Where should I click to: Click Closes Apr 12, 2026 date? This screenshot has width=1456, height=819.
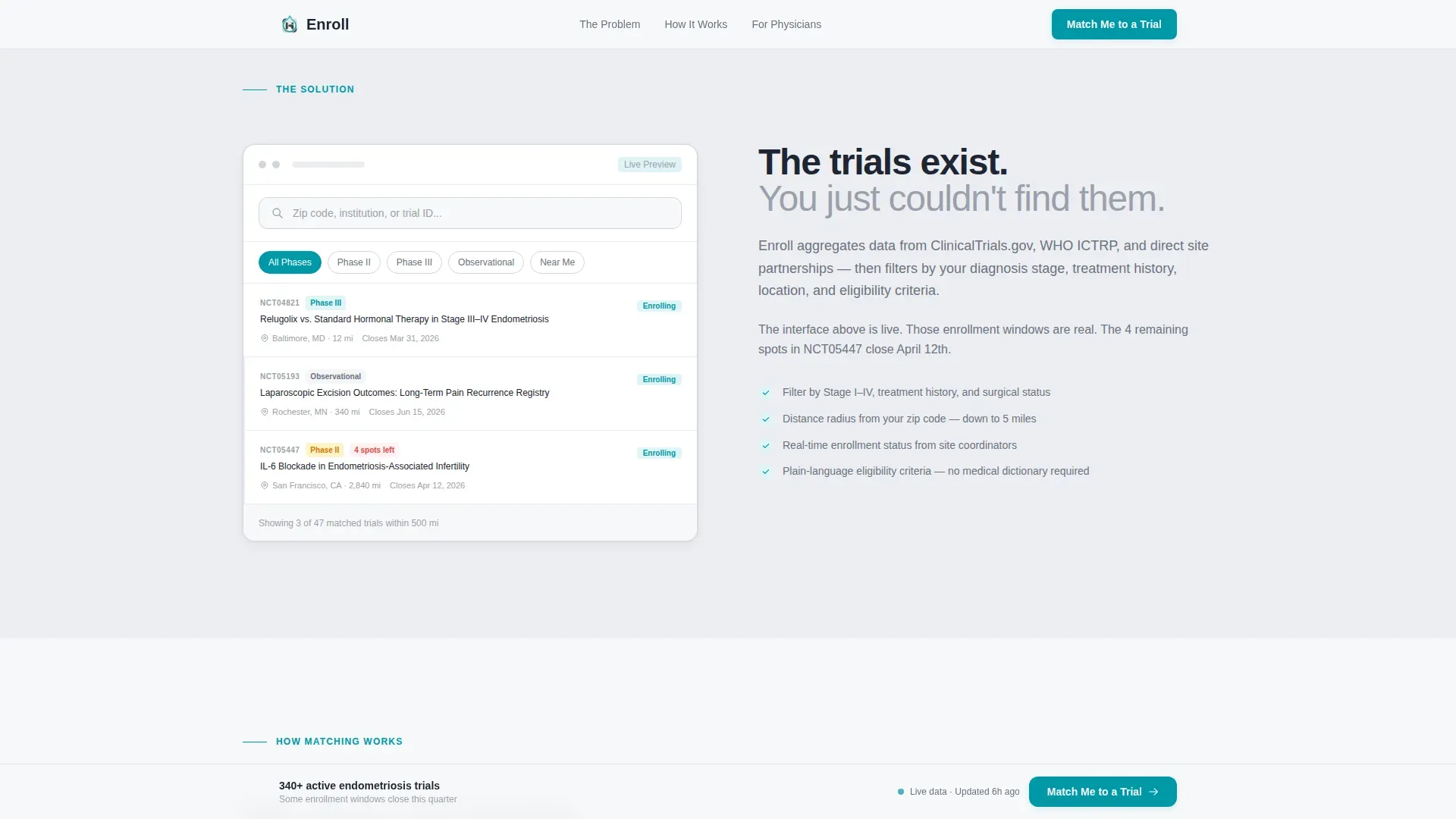[427, 485]
